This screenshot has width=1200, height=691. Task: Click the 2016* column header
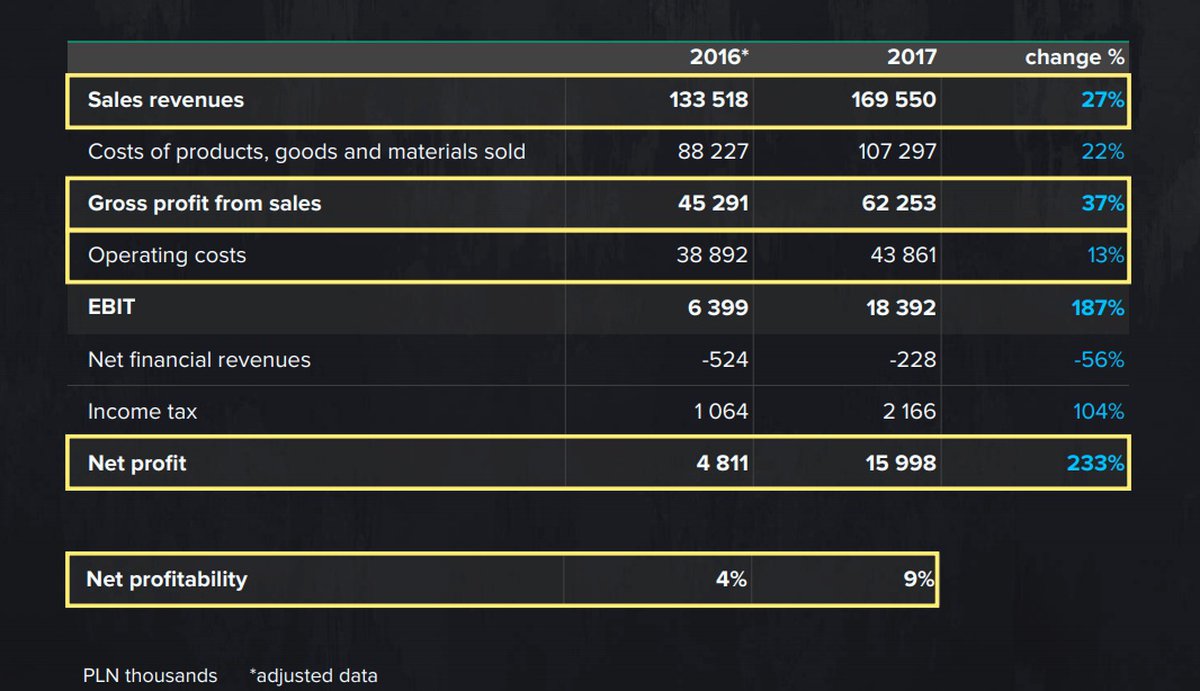pyautogui.click(x=719, y=57)
